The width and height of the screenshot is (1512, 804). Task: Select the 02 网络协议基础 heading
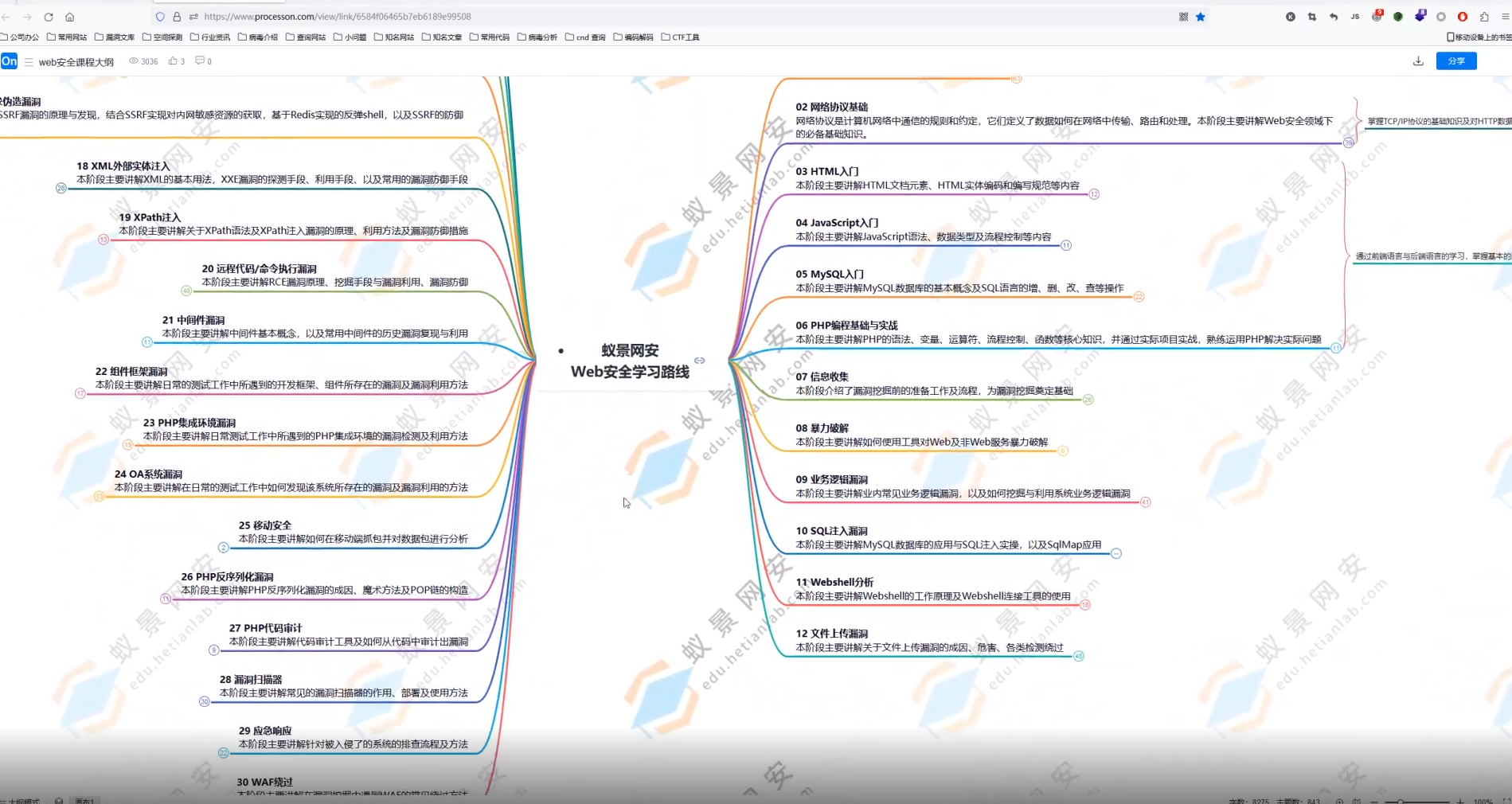(831, 107)
